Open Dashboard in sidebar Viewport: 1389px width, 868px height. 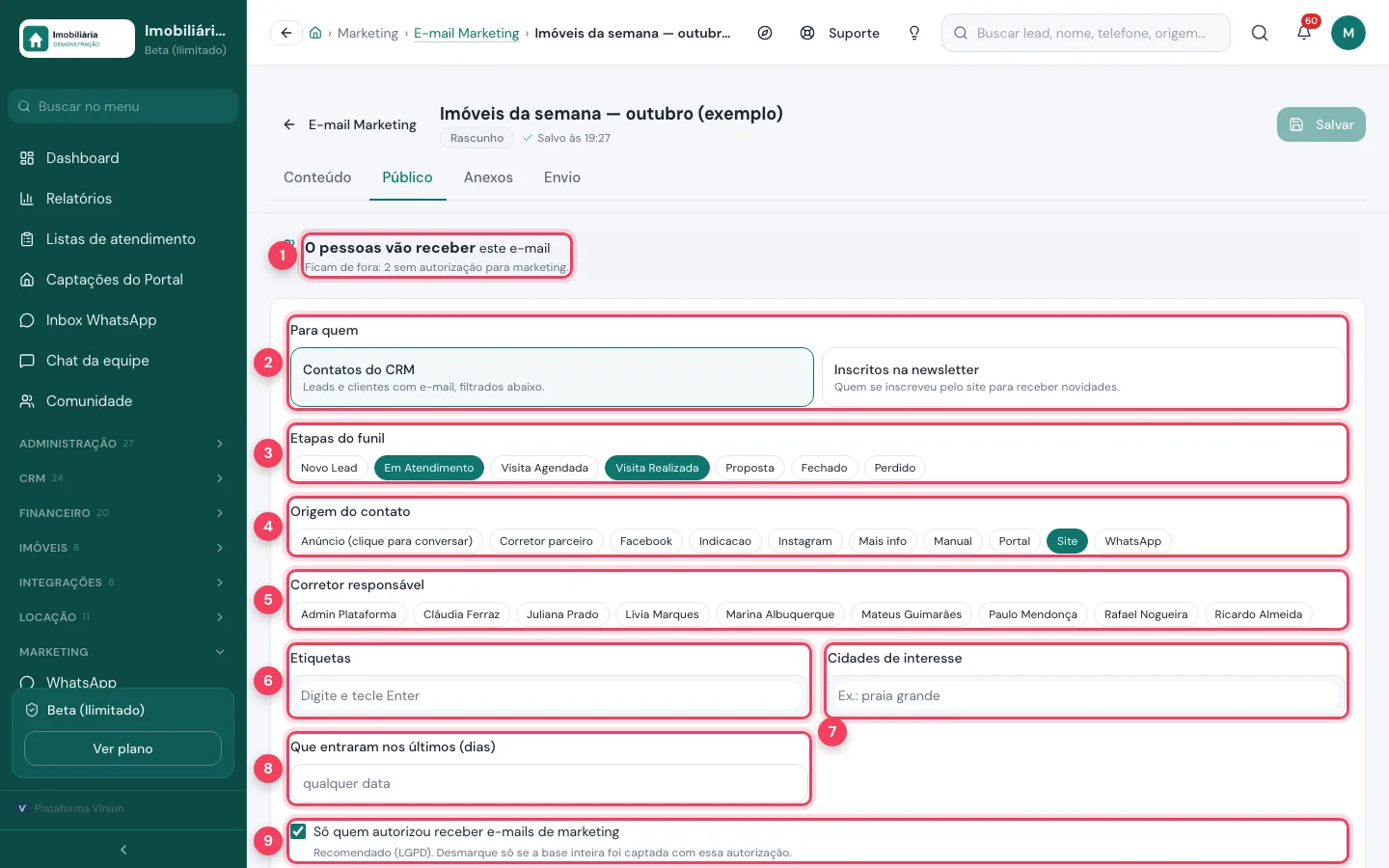tap(123, 158)
